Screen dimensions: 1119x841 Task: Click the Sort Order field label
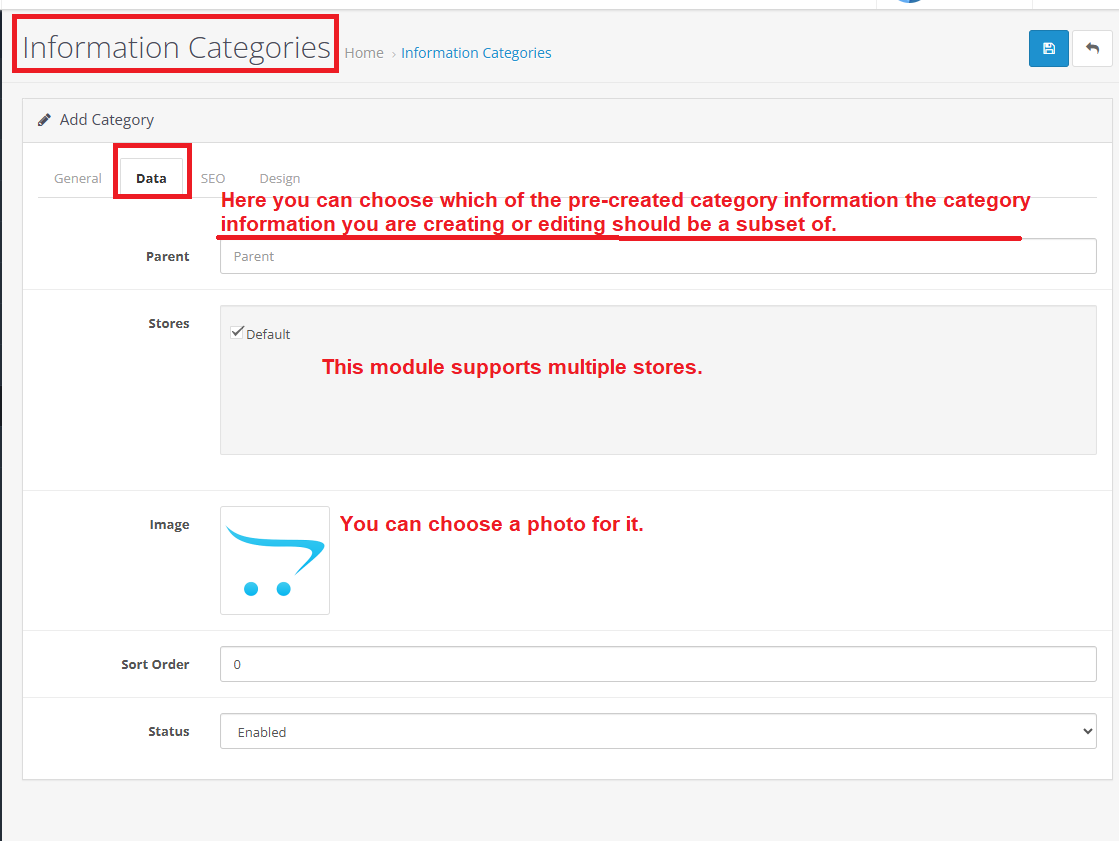pos(155,664)
